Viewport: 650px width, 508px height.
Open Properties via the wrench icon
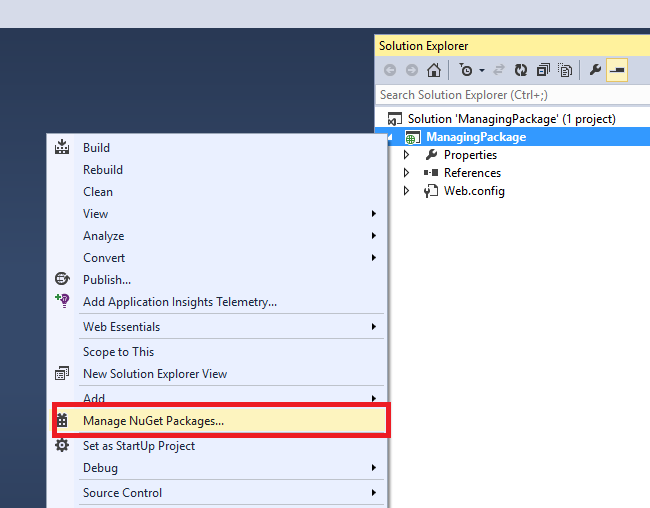click(594, 70)
